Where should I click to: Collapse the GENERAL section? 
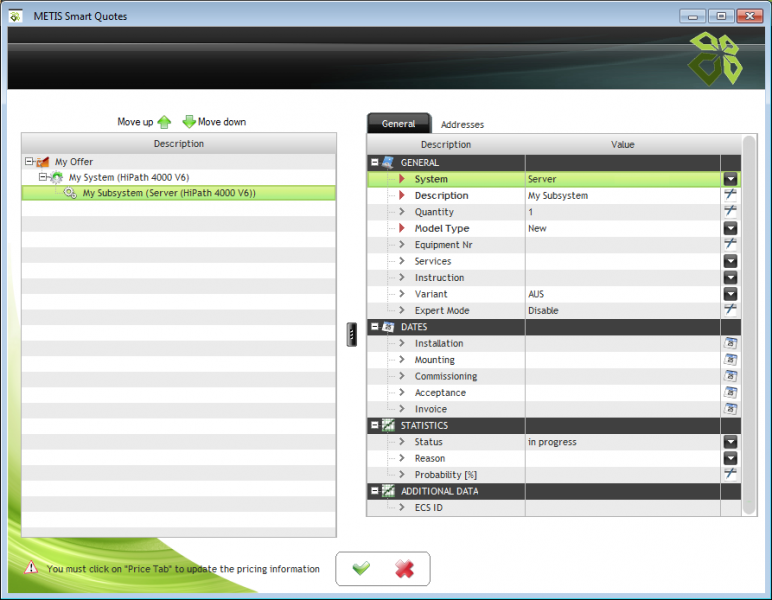click(x=375, y=162)
